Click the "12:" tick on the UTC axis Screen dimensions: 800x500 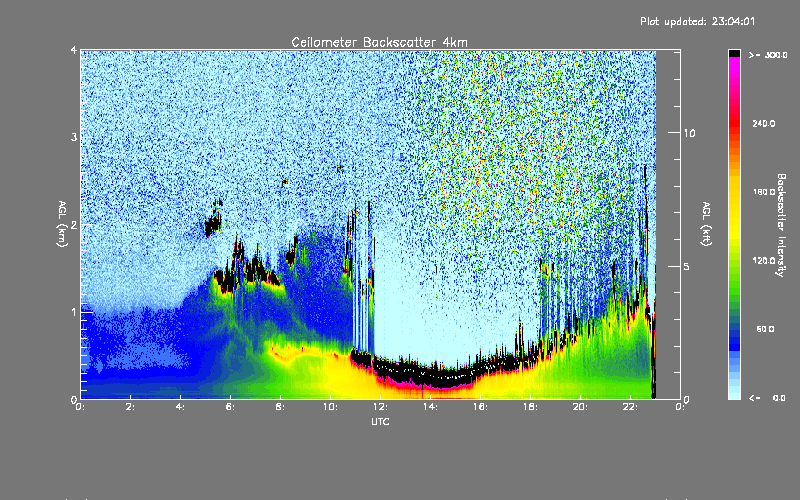pyautogui.click(x=380, y=407)
